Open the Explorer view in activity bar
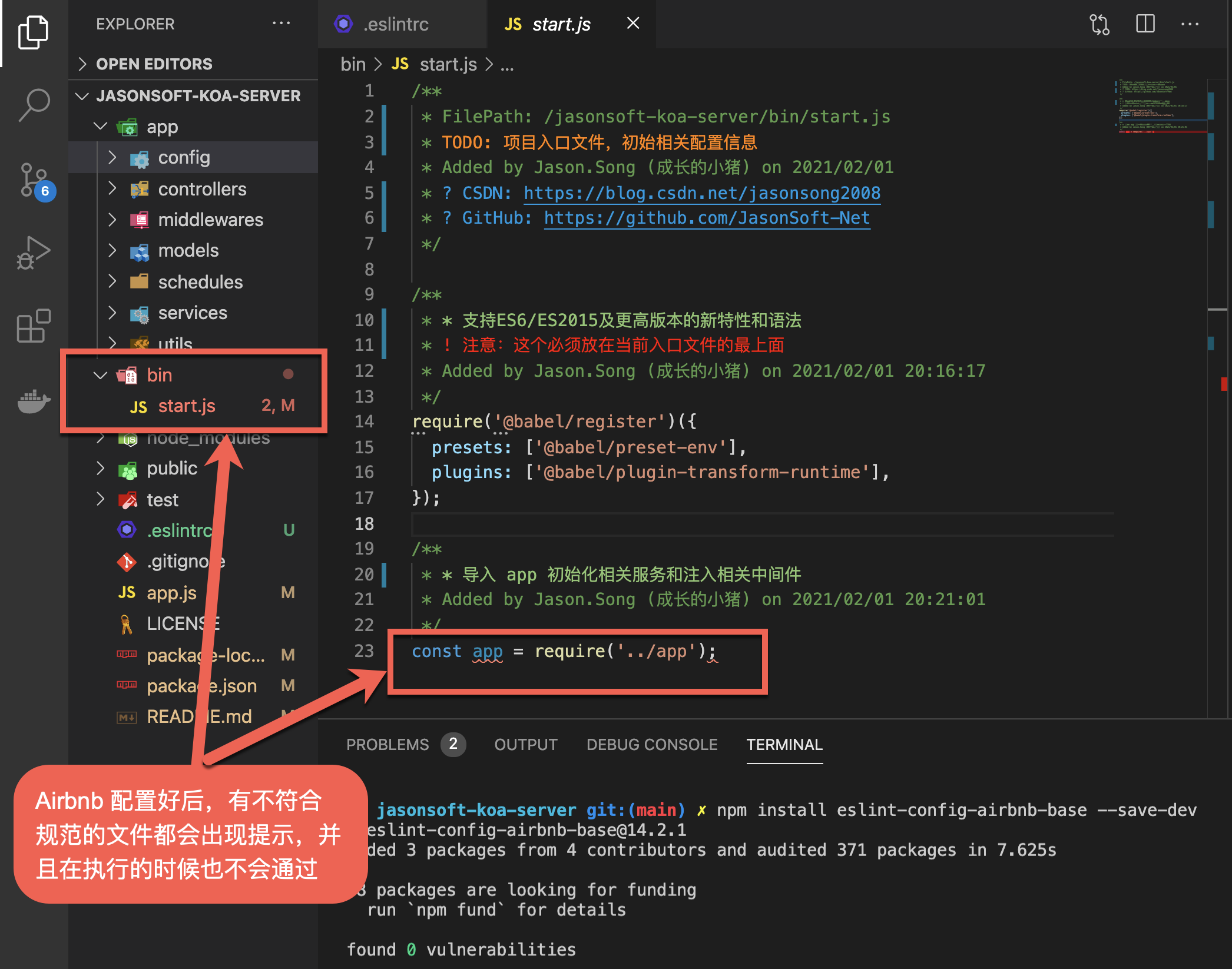The height and width of the screenshot is (969, 1232). (x=33, y=32)
